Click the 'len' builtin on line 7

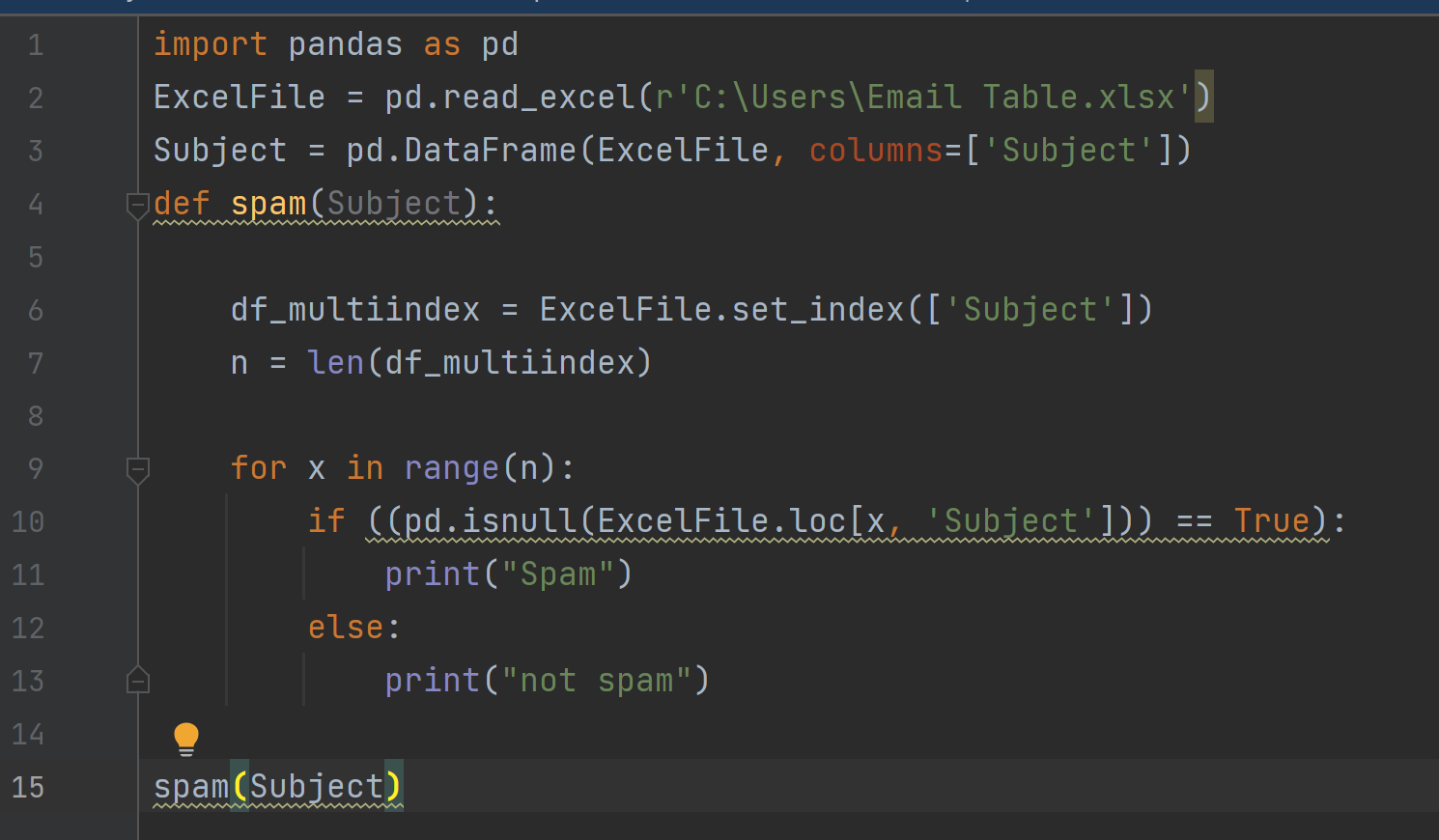click(x=336, y=363)
